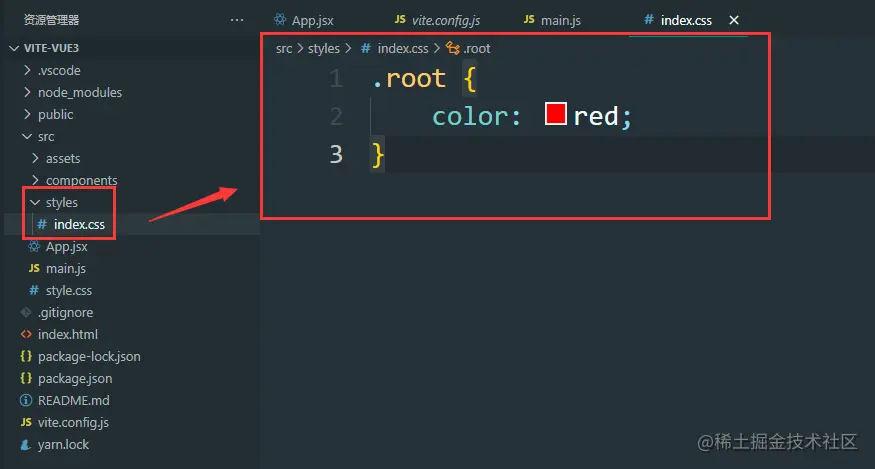Image resolution: width=875 pixels, height=469 pixels.
Task: Open the red color swatch picker
Action: (556, 114)
